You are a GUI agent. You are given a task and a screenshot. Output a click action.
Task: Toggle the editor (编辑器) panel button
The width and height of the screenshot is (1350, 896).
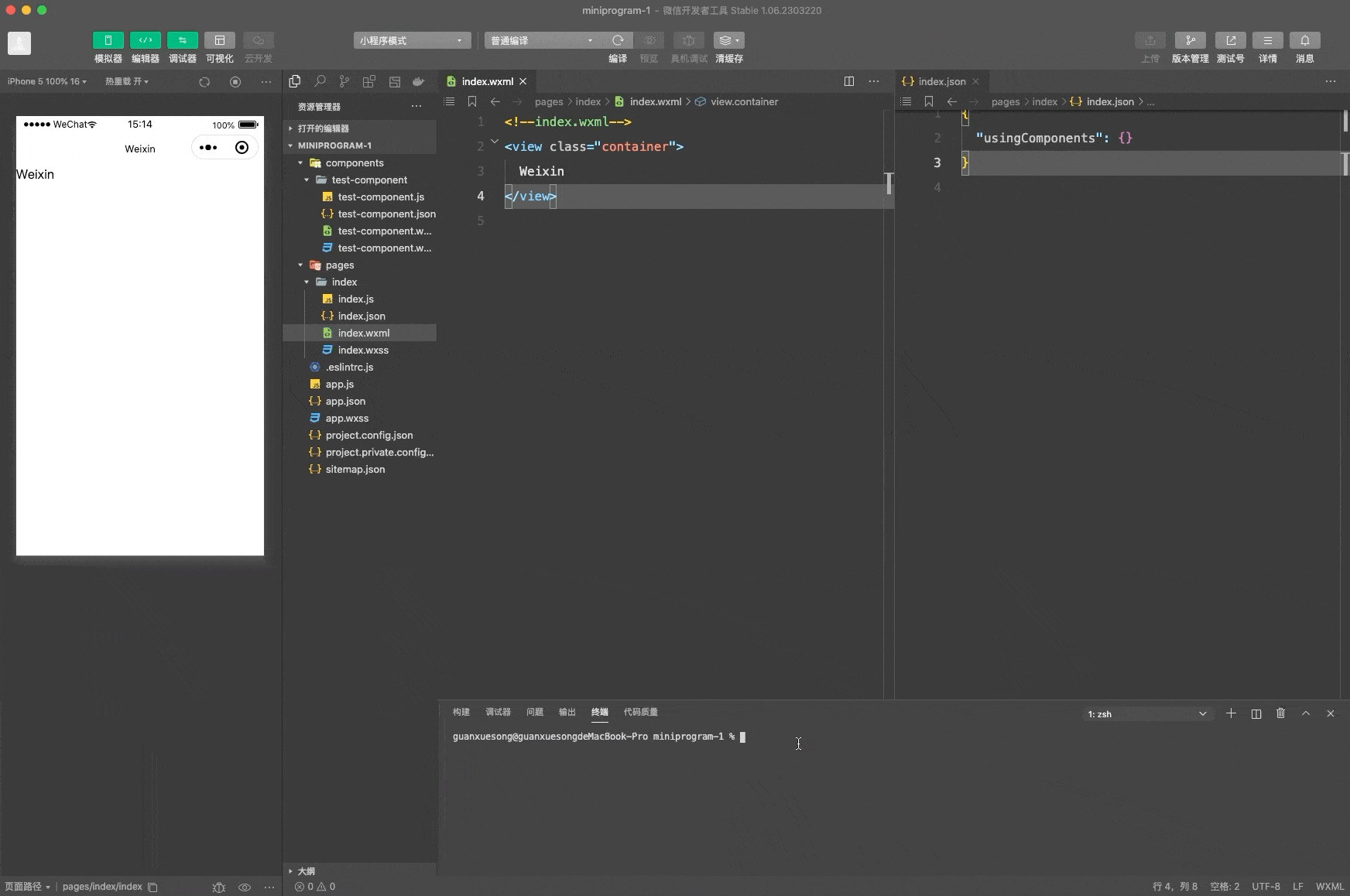pos(146,40)
